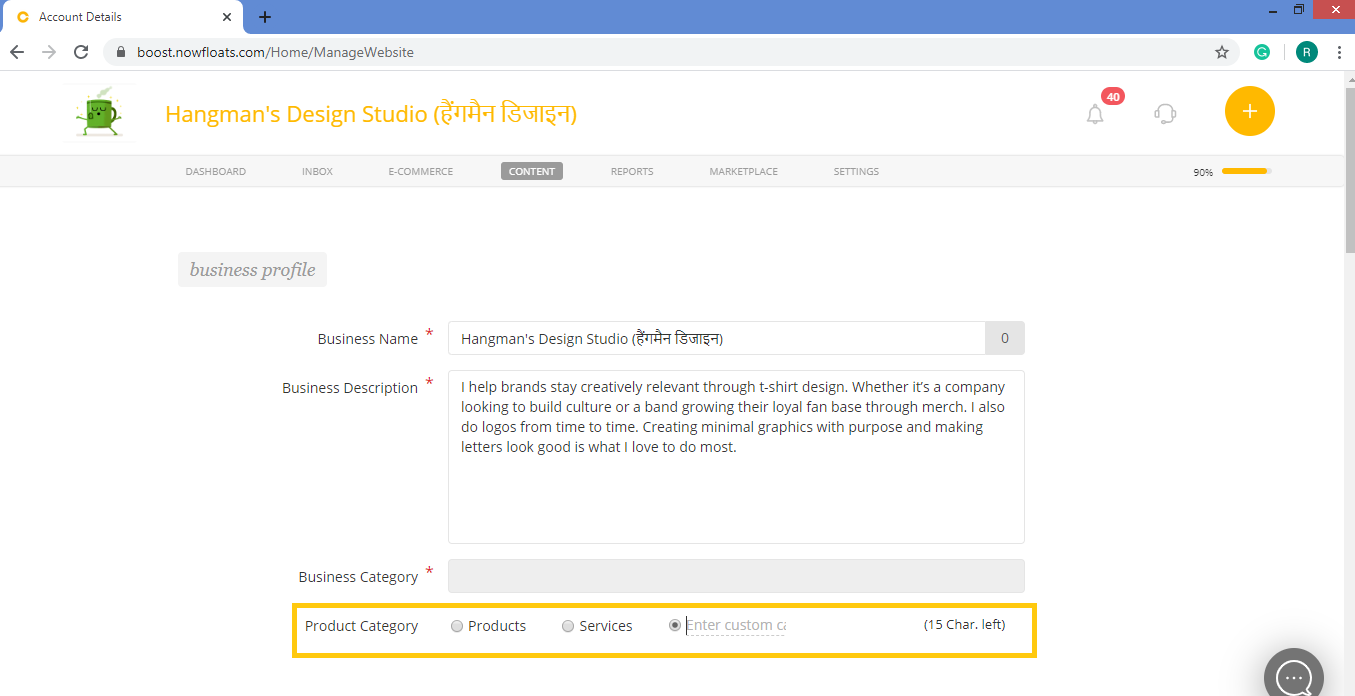
Task: Go back with browser back arrow
Action: (17, 52)
